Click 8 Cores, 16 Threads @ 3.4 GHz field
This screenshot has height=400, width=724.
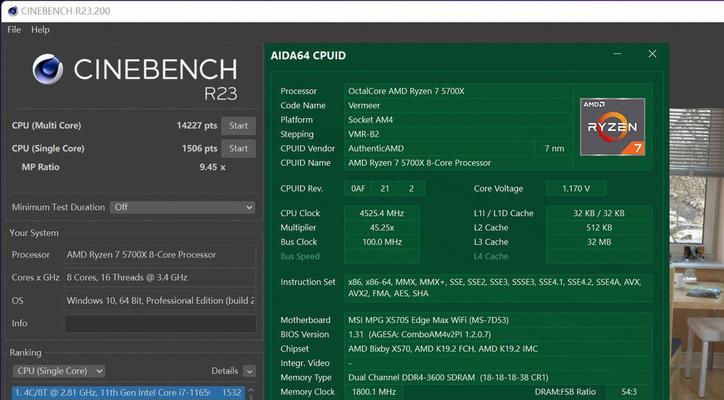tap(160, 278)
